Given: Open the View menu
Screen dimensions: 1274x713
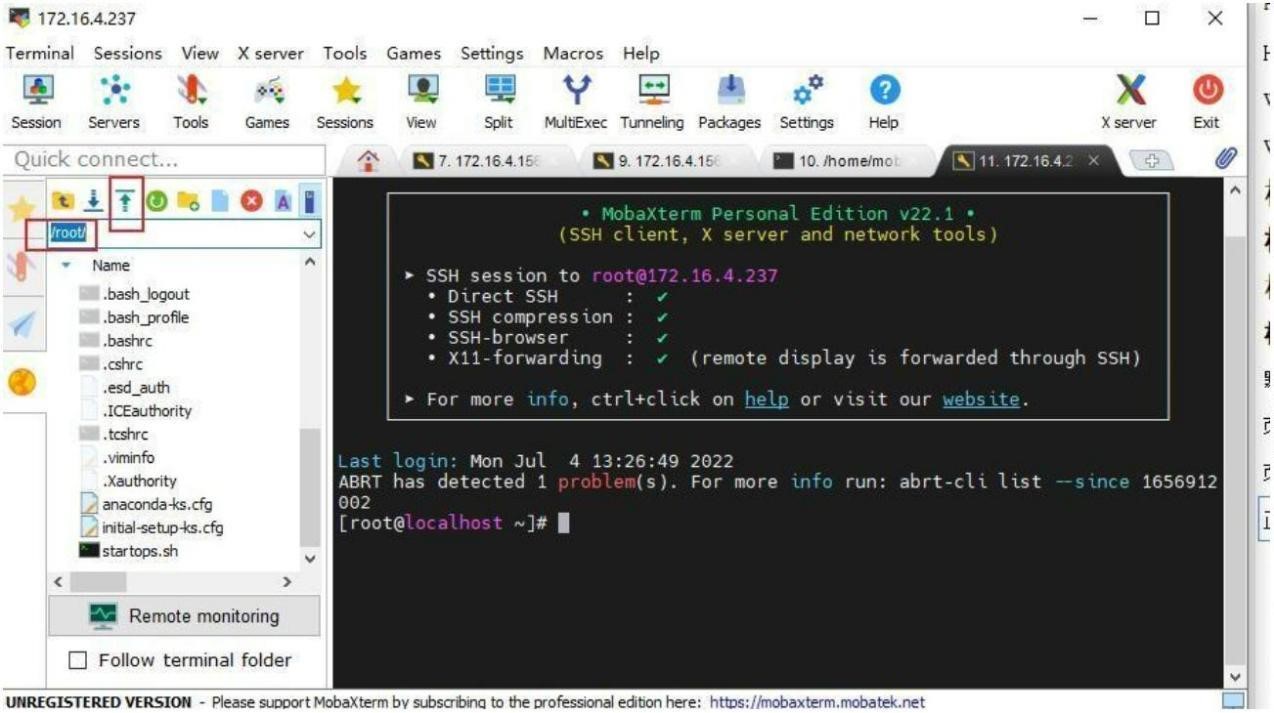Looking at the screenshot, I should pyautogui.click(x=200, y=53).
